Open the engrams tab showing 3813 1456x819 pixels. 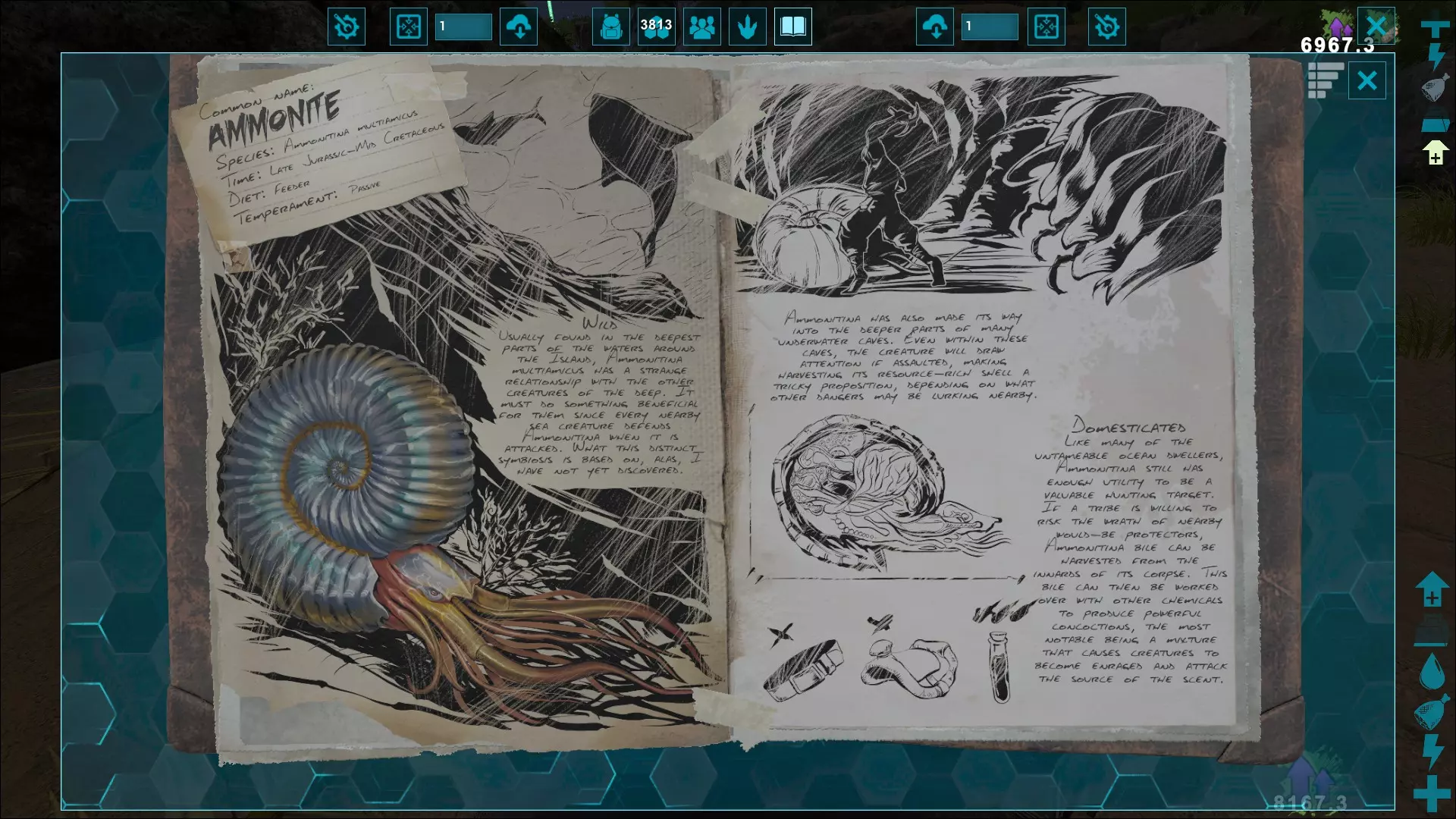click(656, 27)
